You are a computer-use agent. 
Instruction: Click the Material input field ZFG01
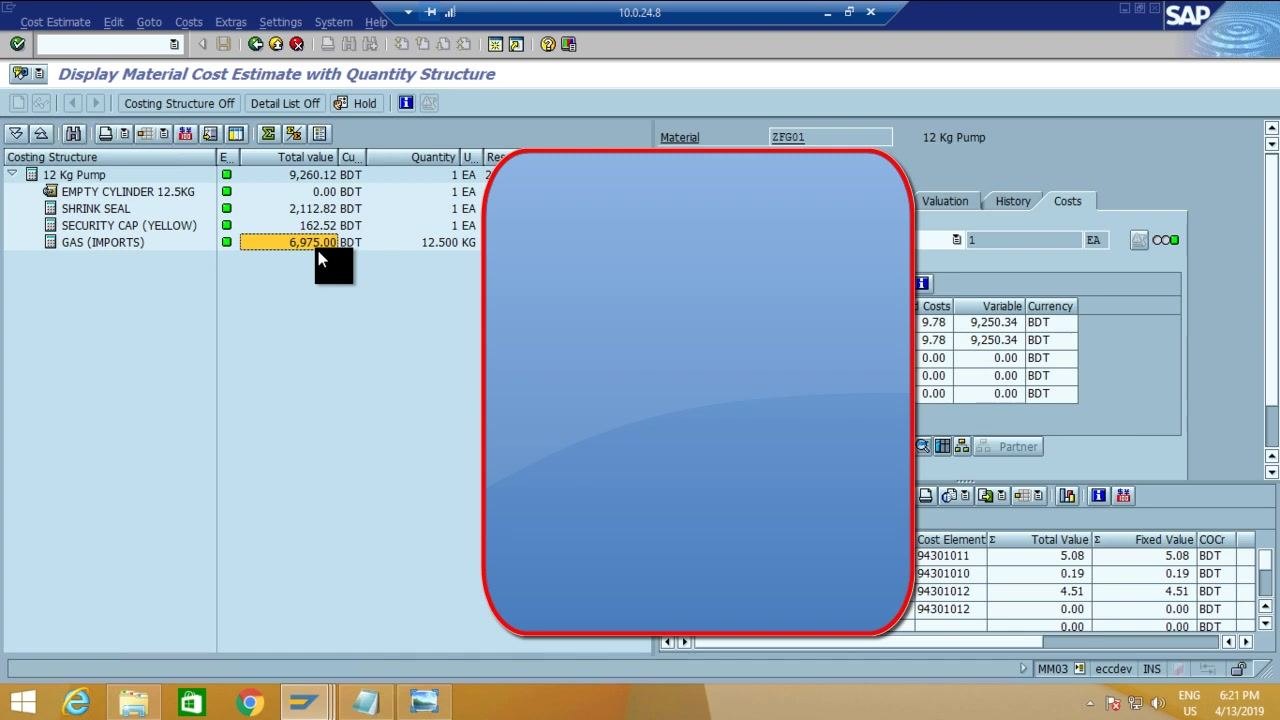[x=830, y=138]
